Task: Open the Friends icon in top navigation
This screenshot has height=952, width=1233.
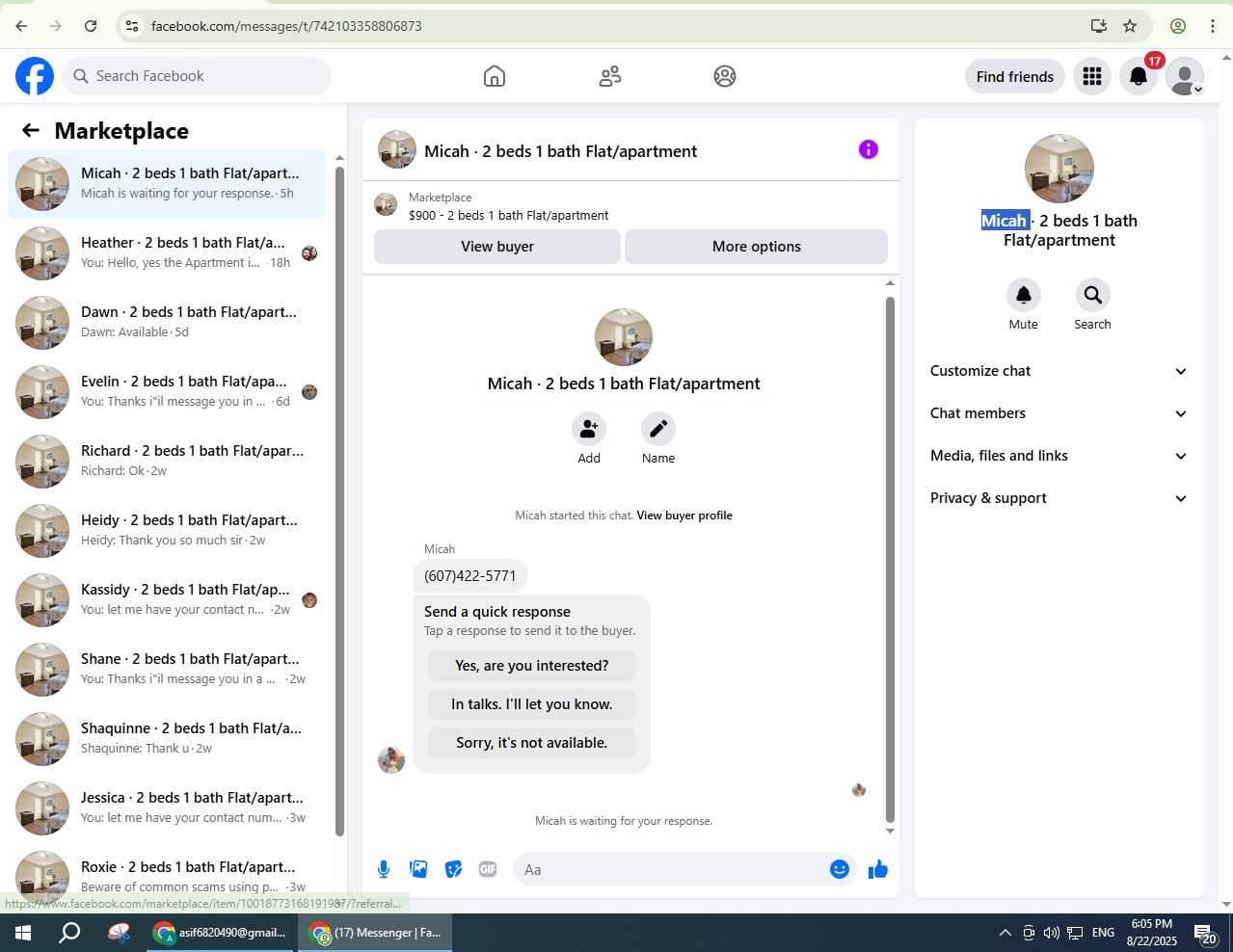Action: pyautogui.click(x=610, y=76)
